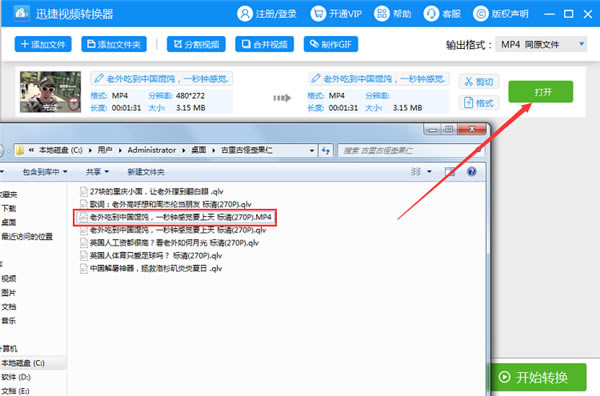Click the icon of the MP4 file

82,217
